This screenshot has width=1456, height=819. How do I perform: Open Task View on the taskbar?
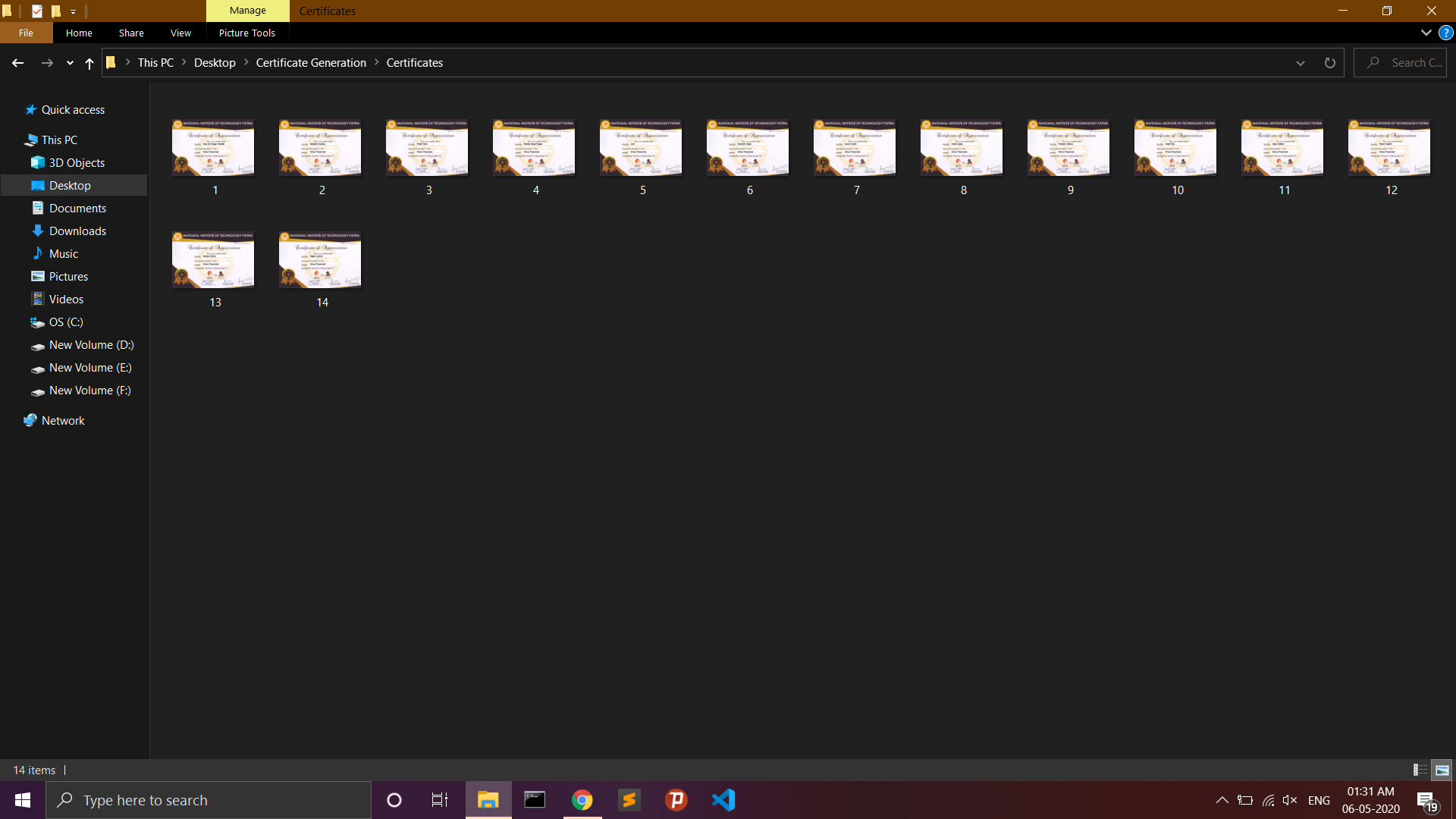pos(440,800)
